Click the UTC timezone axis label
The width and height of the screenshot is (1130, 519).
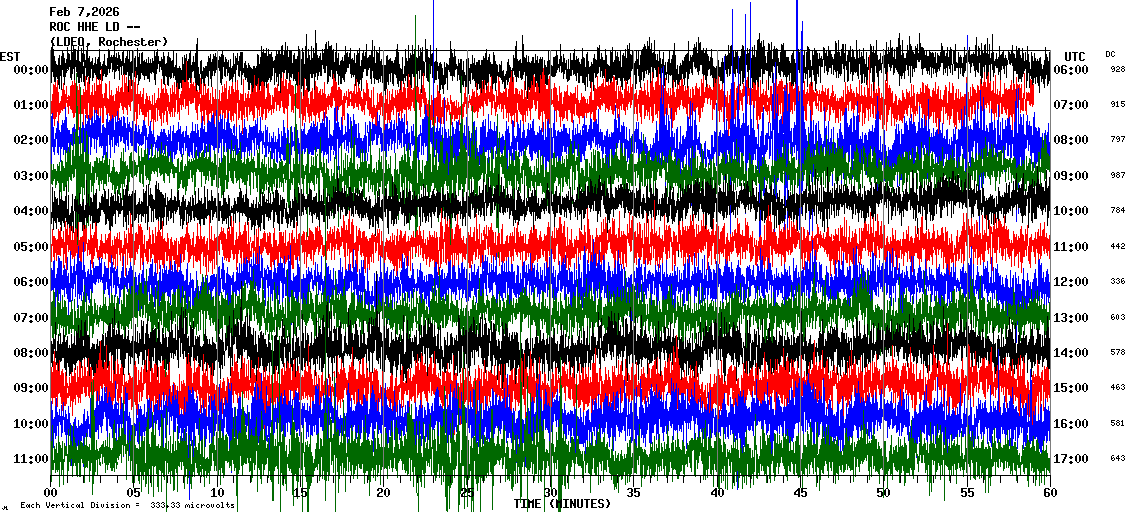tap(1075, 56)
